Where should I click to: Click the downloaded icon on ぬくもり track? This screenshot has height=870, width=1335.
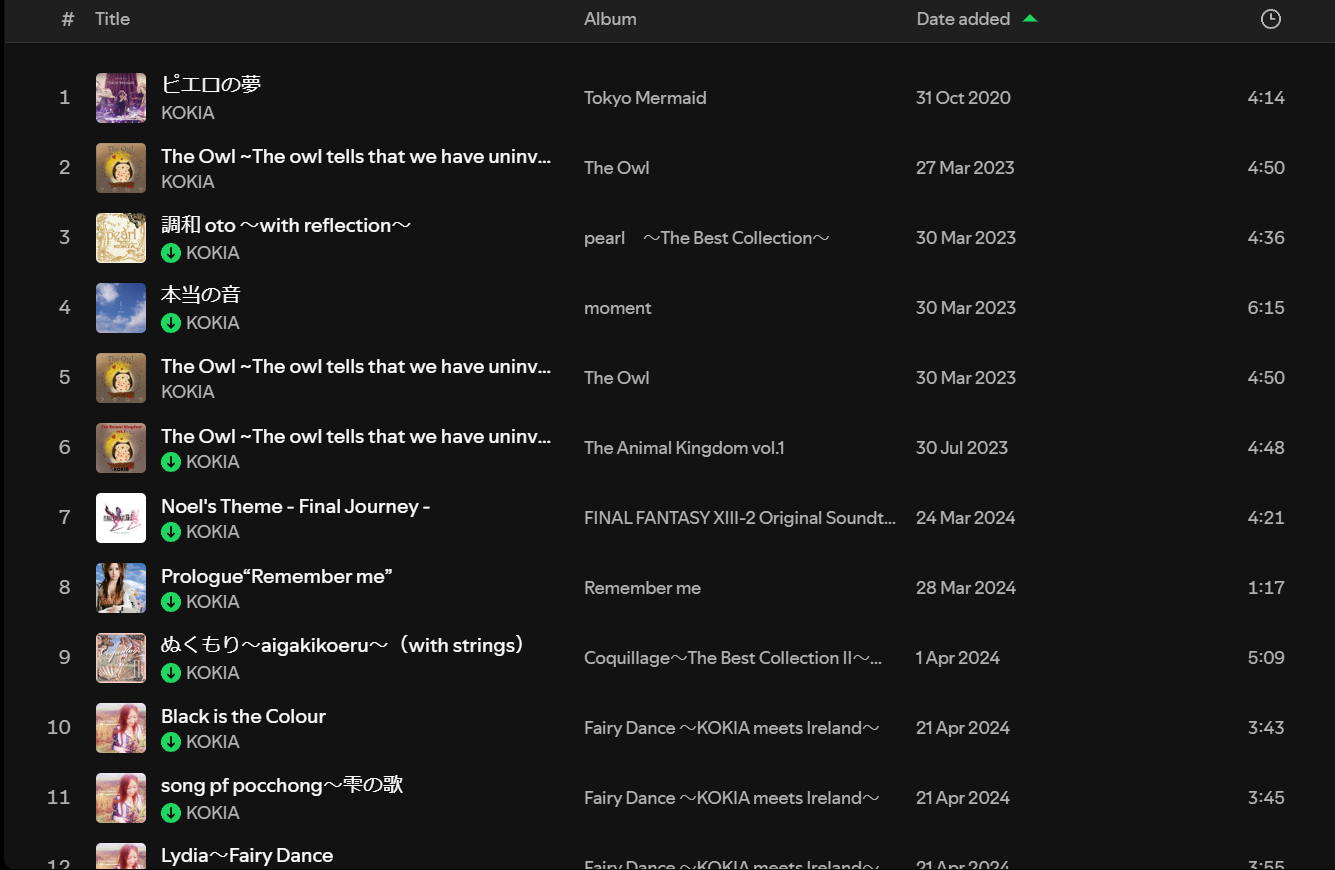(x=171, y=673)
